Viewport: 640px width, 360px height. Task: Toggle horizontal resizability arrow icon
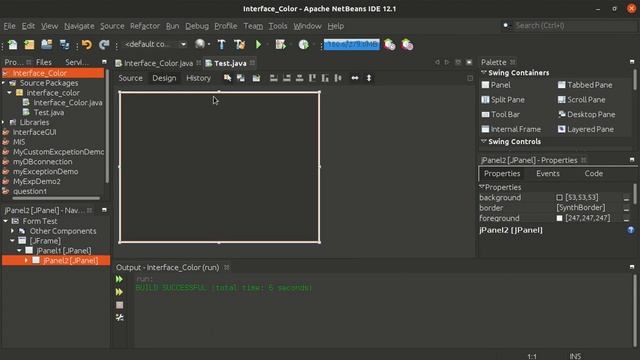pos(355,78)
